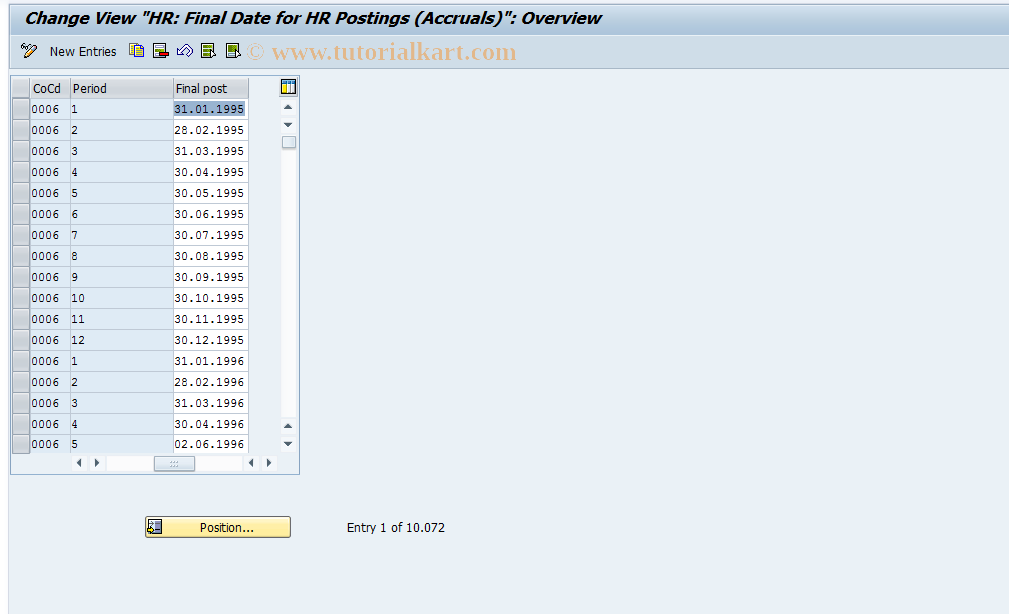Click 'Entry 1 of 10.072' text
The height and width of the screenshot is (614, 1009).
pyautogui.click(x=396, y=528)
